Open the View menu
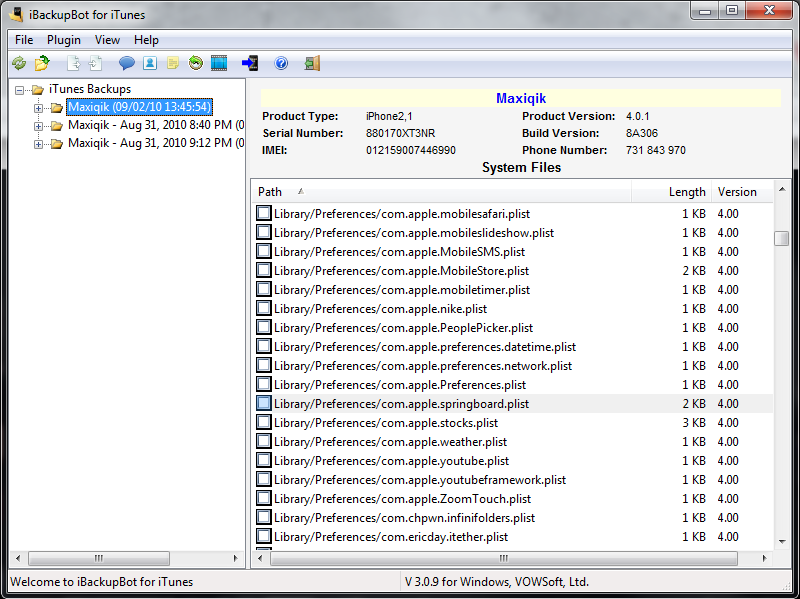The height and width of the screenshot is (599, 800). click(107, 40)
